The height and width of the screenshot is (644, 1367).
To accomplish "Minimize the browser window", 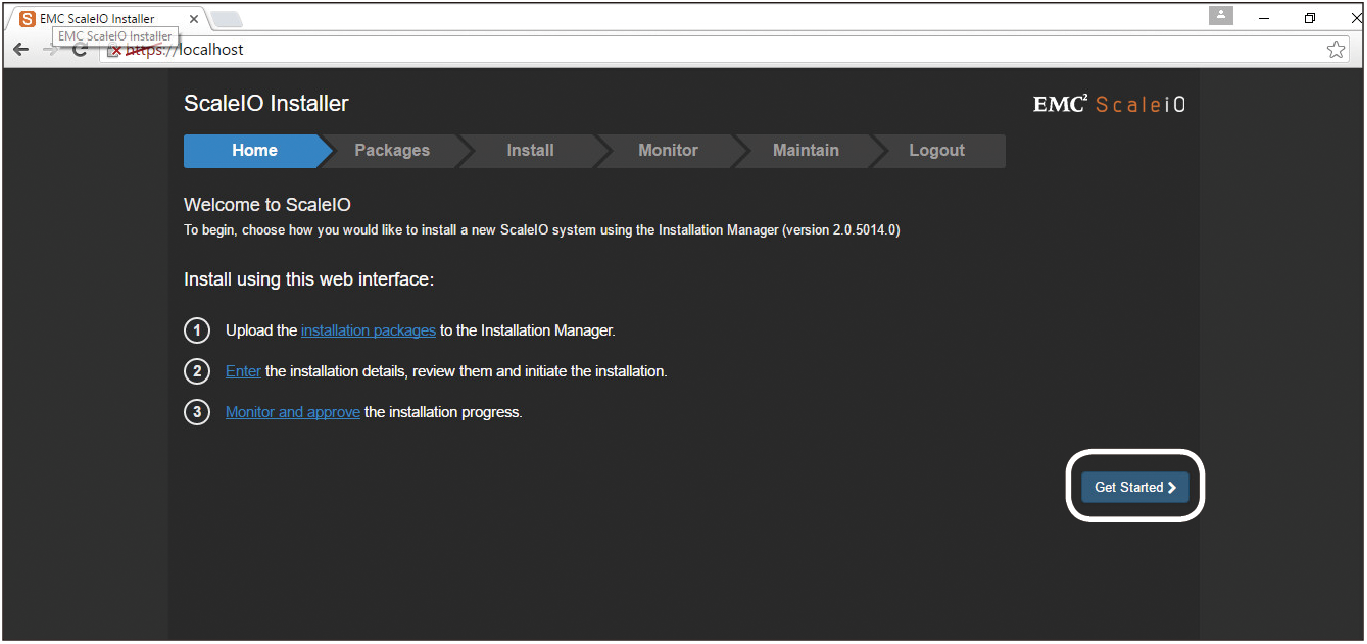I will pyautogui.click(x=1264, y=18).
